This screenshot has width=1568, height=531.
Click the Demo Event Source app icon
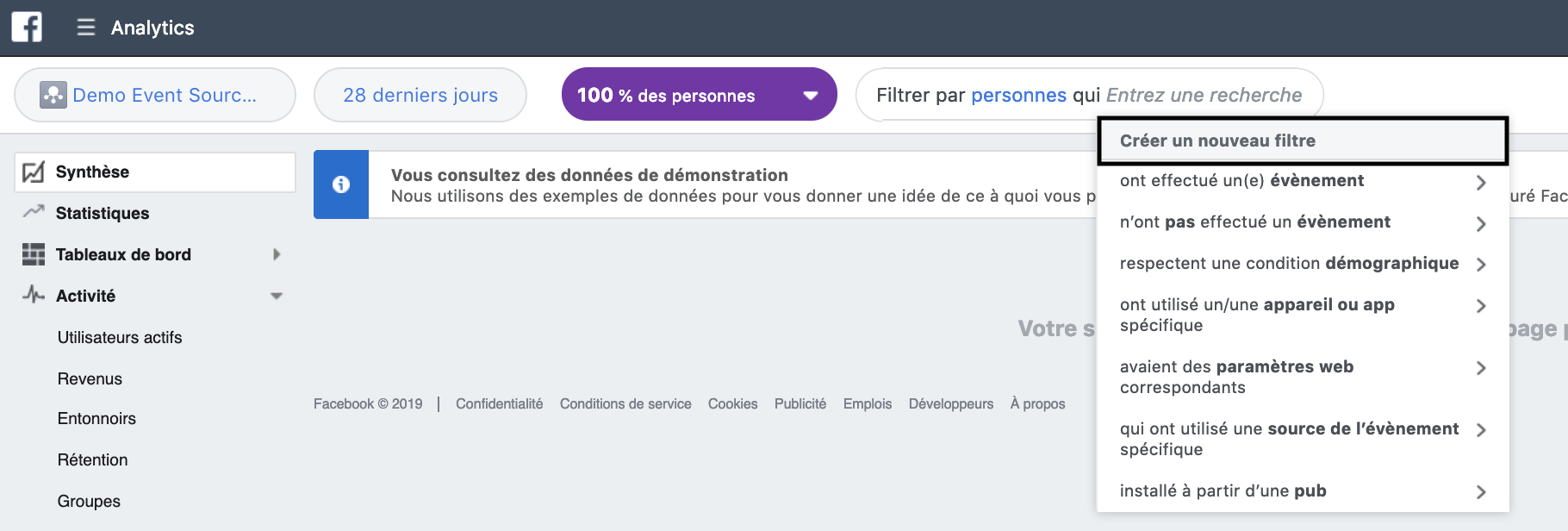click(53, 95)
